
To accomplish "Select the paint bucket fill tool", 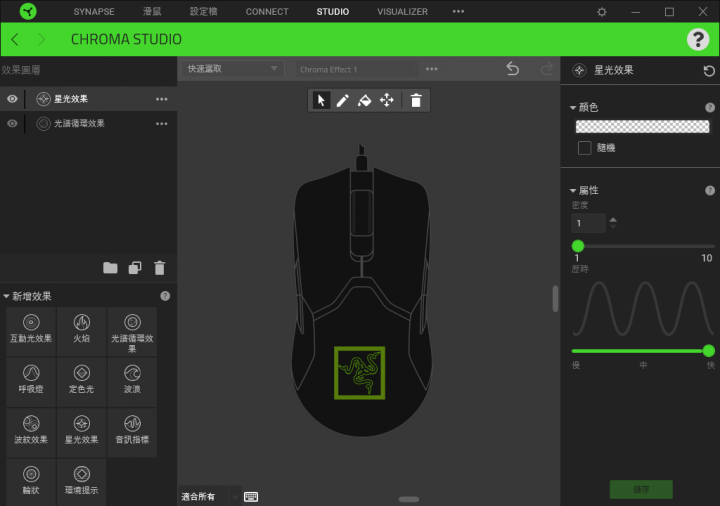I will (365, 100).
